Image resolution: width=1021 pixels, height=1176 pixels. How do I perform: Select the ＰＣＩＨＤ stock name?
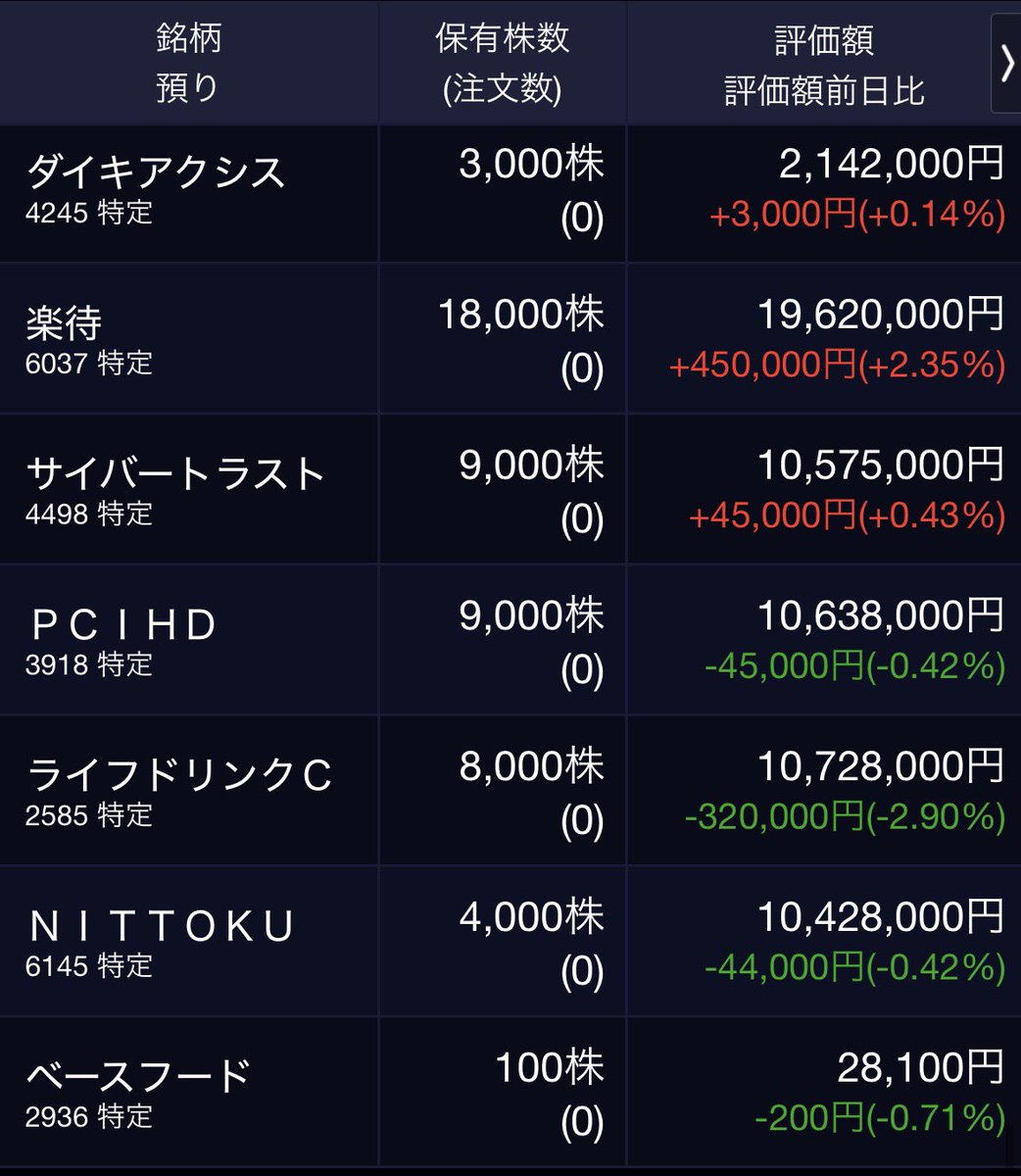[x=122, y=624]
